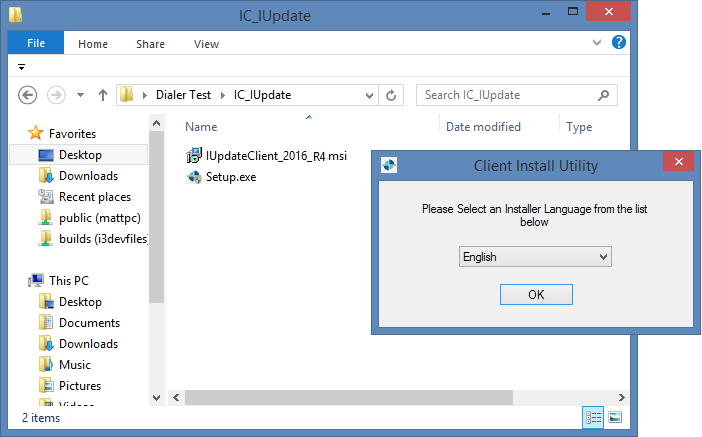Click the Client Install Utility title icon

click(x=389, y=165)
